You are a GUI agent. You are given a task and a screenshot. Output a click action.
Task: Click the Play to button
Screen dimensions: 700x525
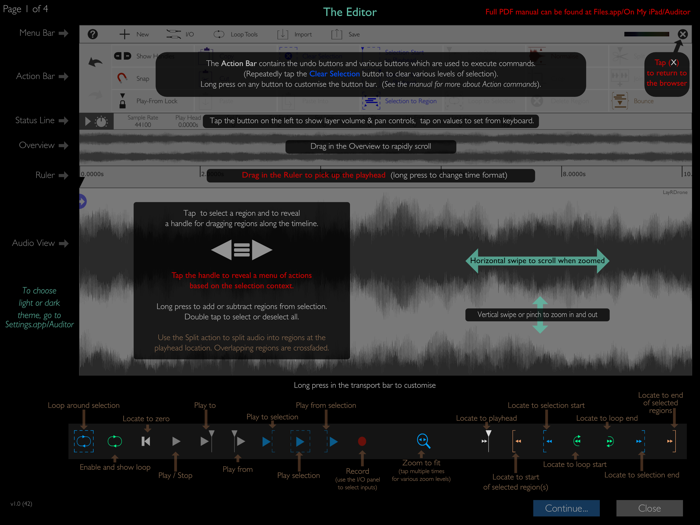(207, 441)
